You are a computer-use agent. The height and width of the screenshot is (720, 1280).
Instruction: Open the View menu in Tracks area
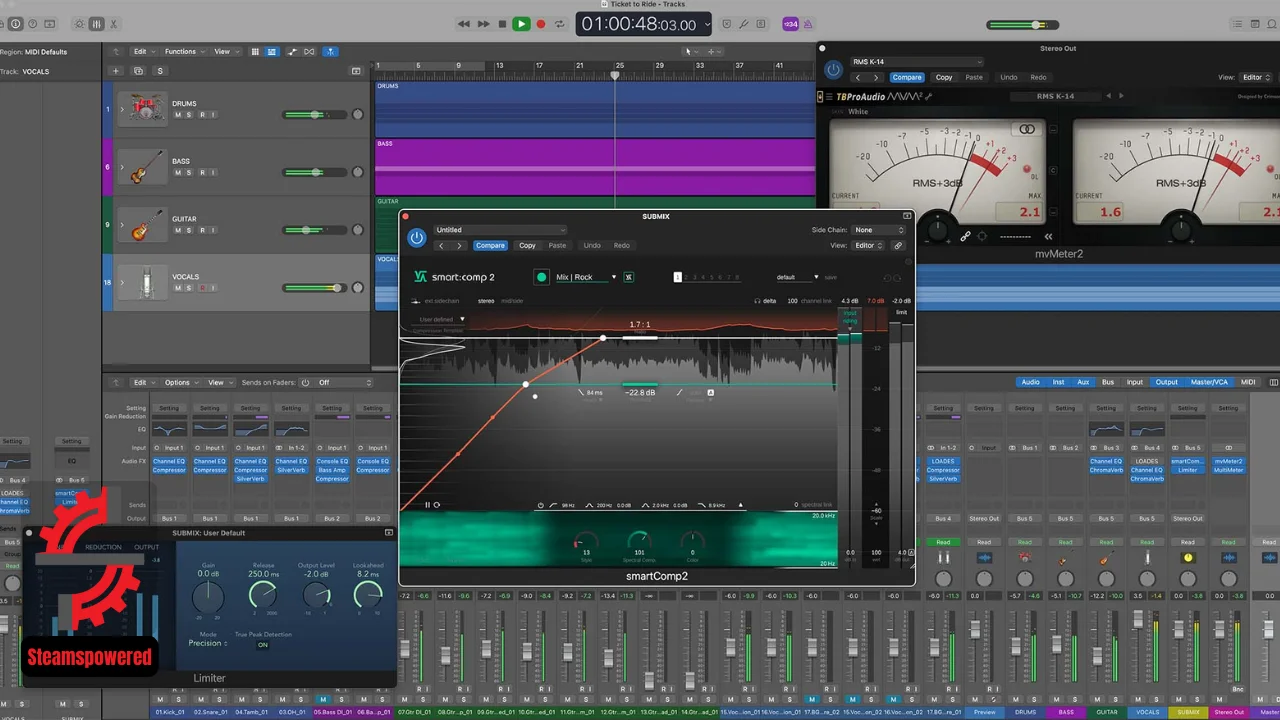click(225, 51)
